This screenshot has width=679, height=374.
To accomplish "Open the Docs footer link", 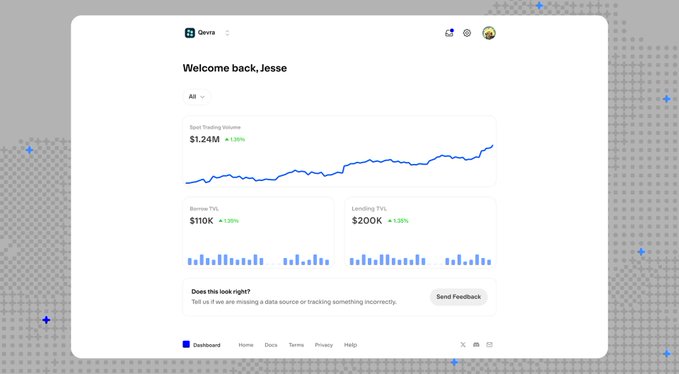I will (x=271, y=345).
